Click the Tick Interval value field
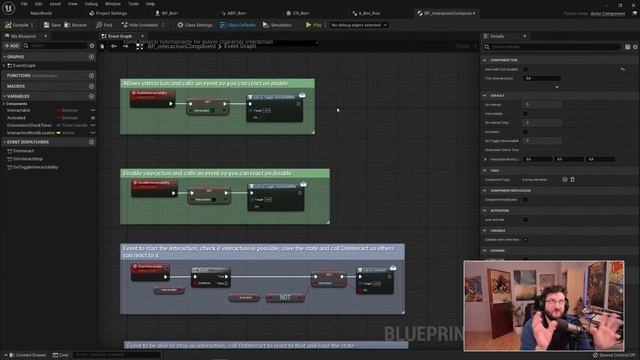 click(x=542, y=78)
